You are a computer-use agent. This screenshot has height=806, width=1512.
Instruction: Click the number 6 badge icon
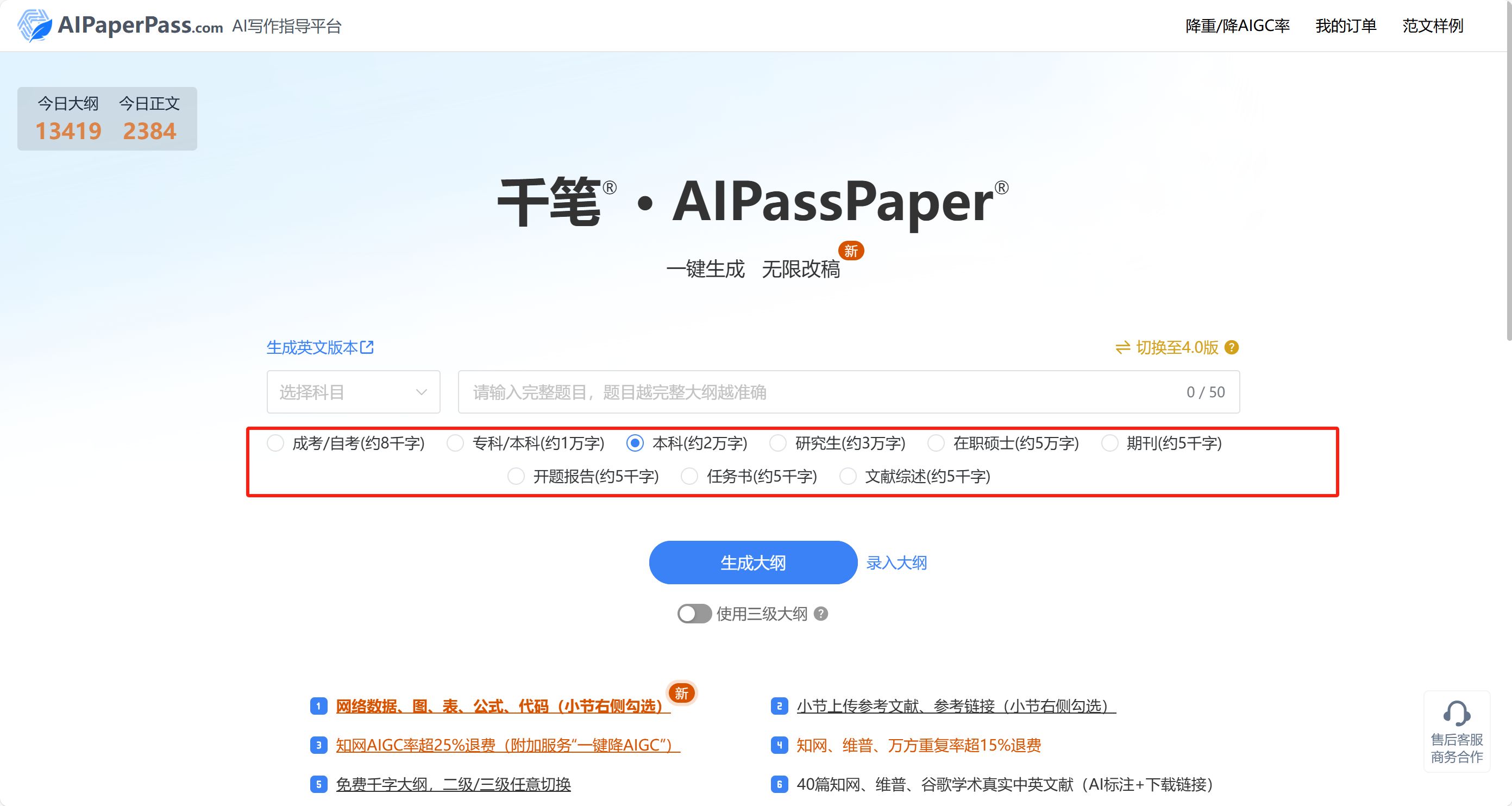tap(779, 784)
